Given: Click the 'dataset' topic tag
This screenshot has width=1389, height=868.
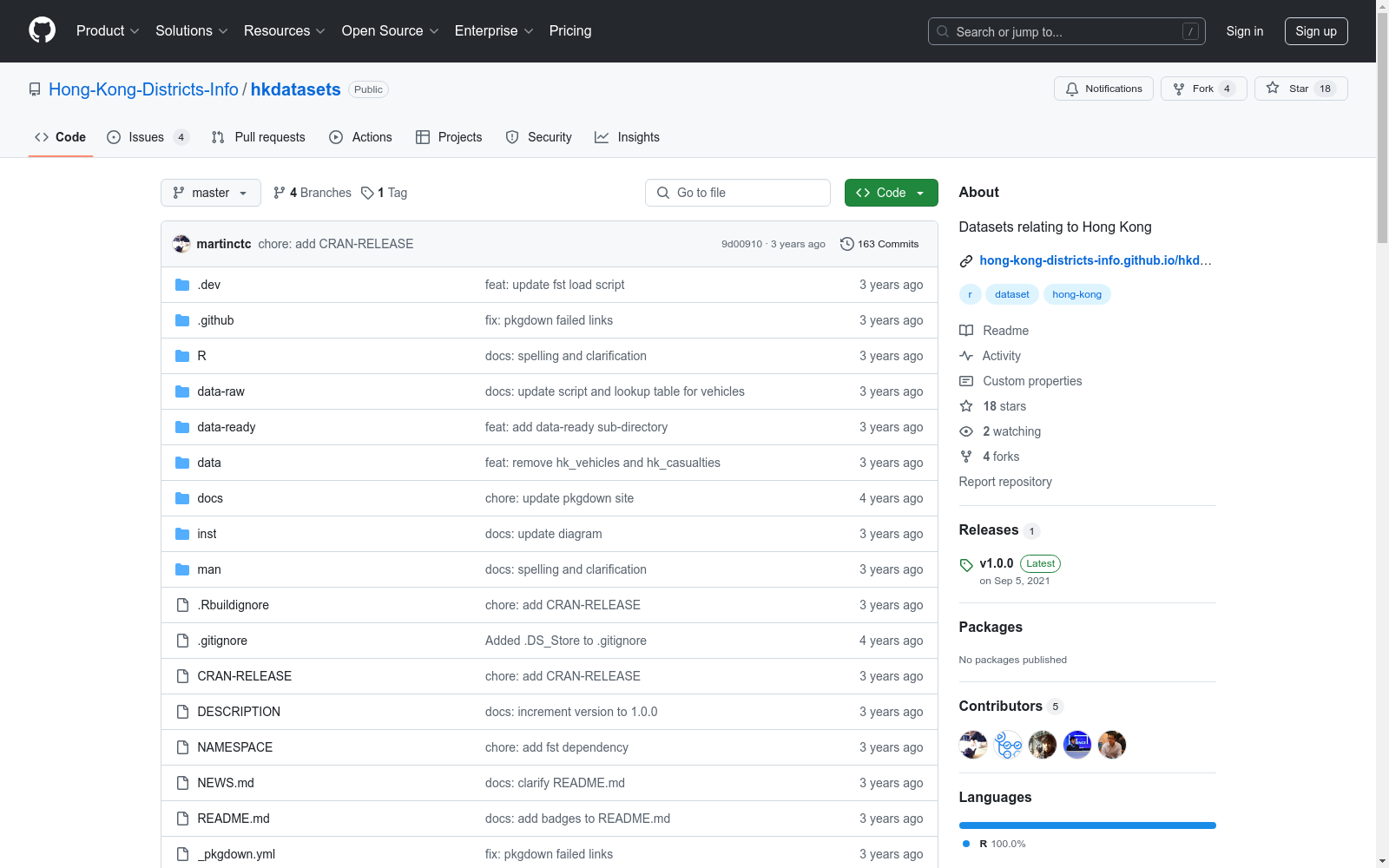Looking at the screenshot, I should pyautogui.click(x=1011, y=294).
